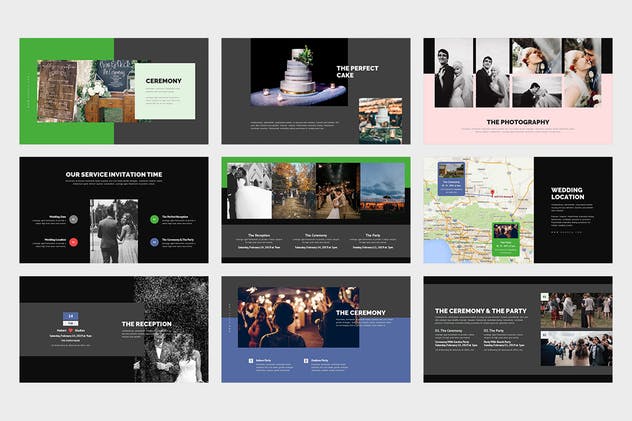Click the map area of the Wedding Location slide
This screenshot has width=632, height=421.
(479, 210)
